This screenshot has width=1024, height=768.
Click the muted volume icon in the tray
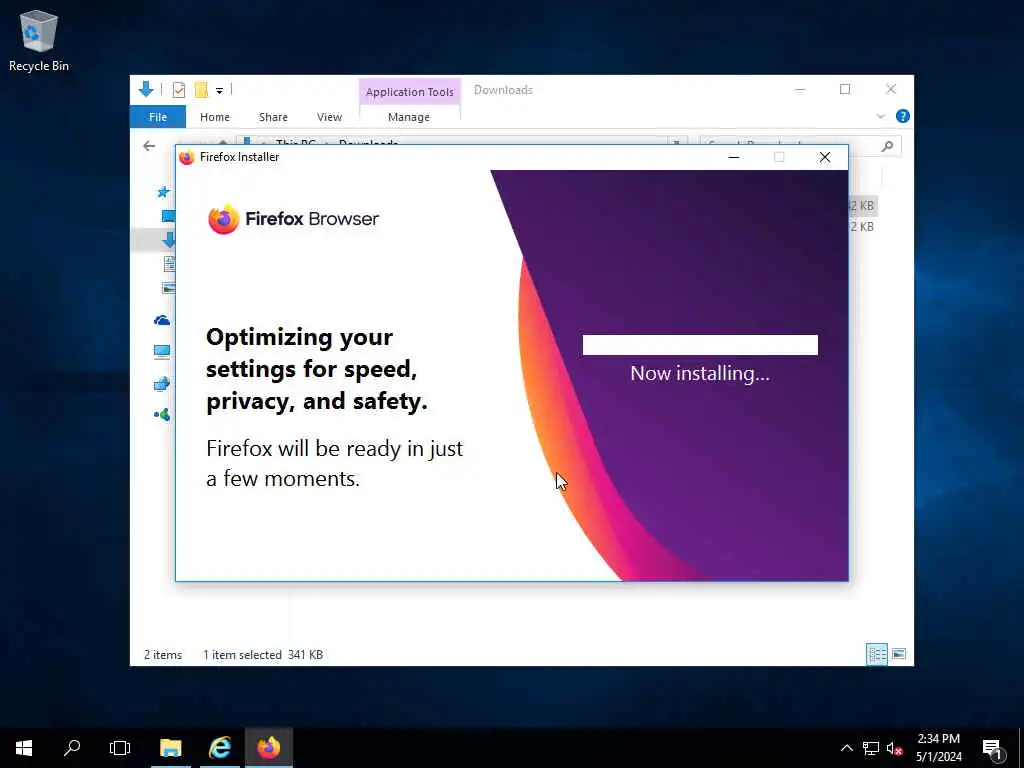[x=894, y=748]
